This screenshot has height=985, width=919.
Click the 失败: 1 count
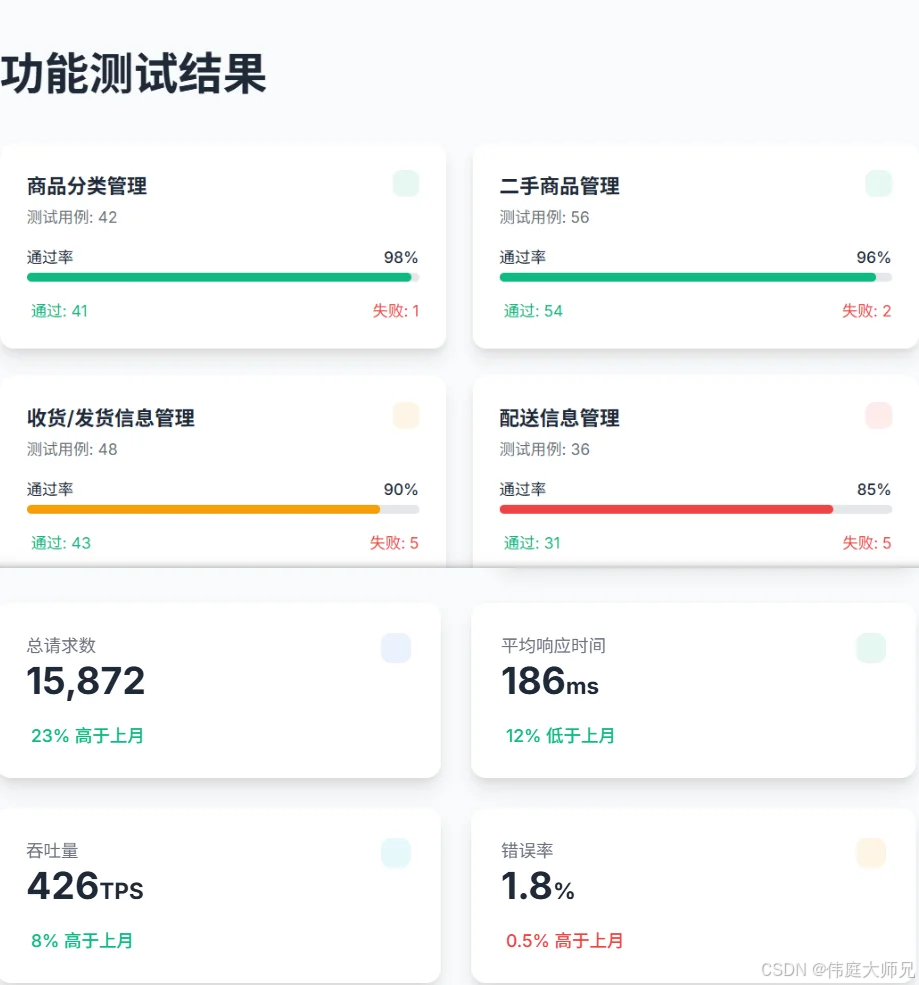(396, 311)
